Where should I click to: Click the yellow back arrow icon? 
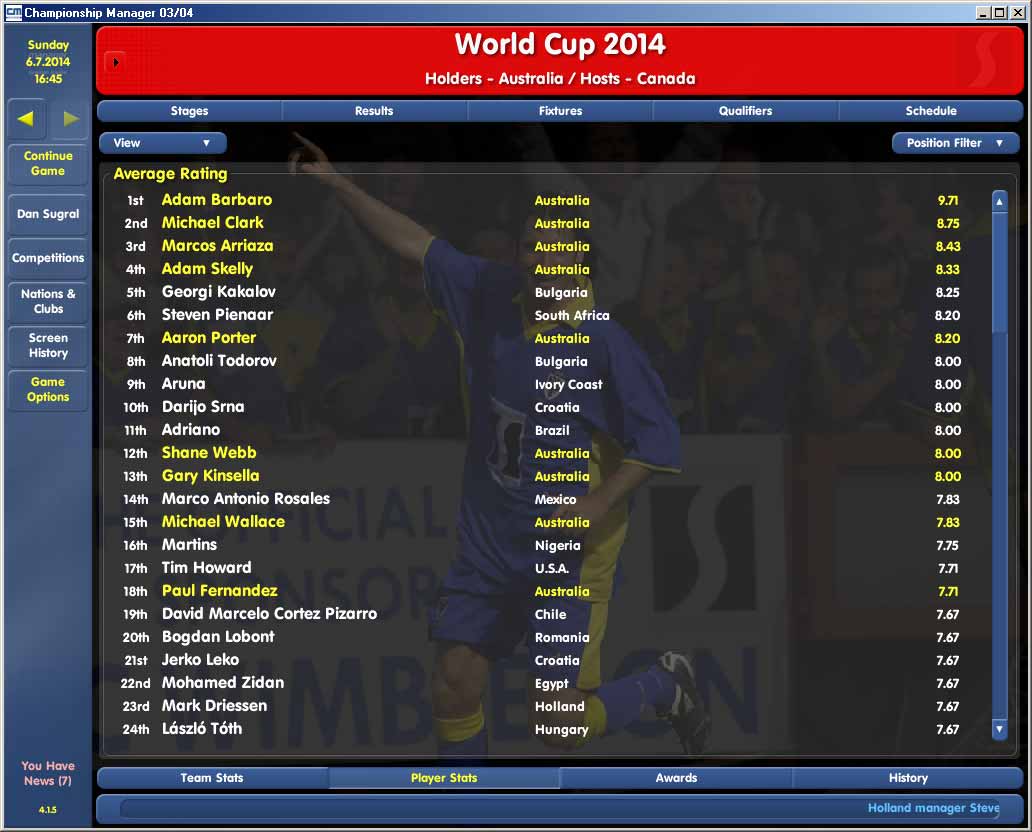pos(26,118)
